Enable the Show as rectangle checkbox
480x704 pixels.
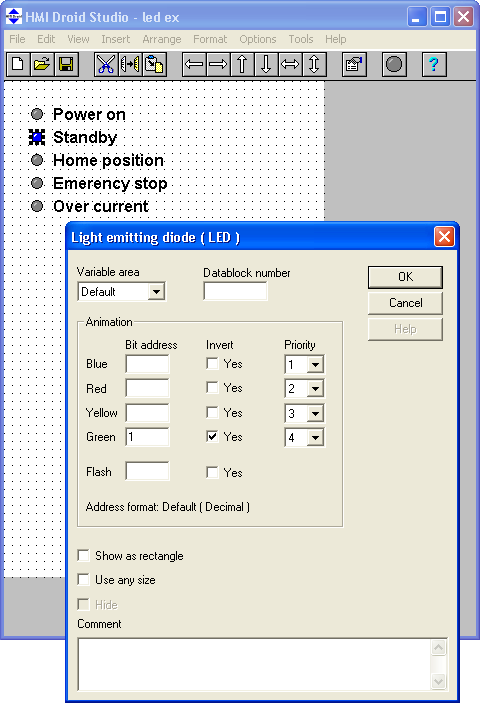[84, 555]
